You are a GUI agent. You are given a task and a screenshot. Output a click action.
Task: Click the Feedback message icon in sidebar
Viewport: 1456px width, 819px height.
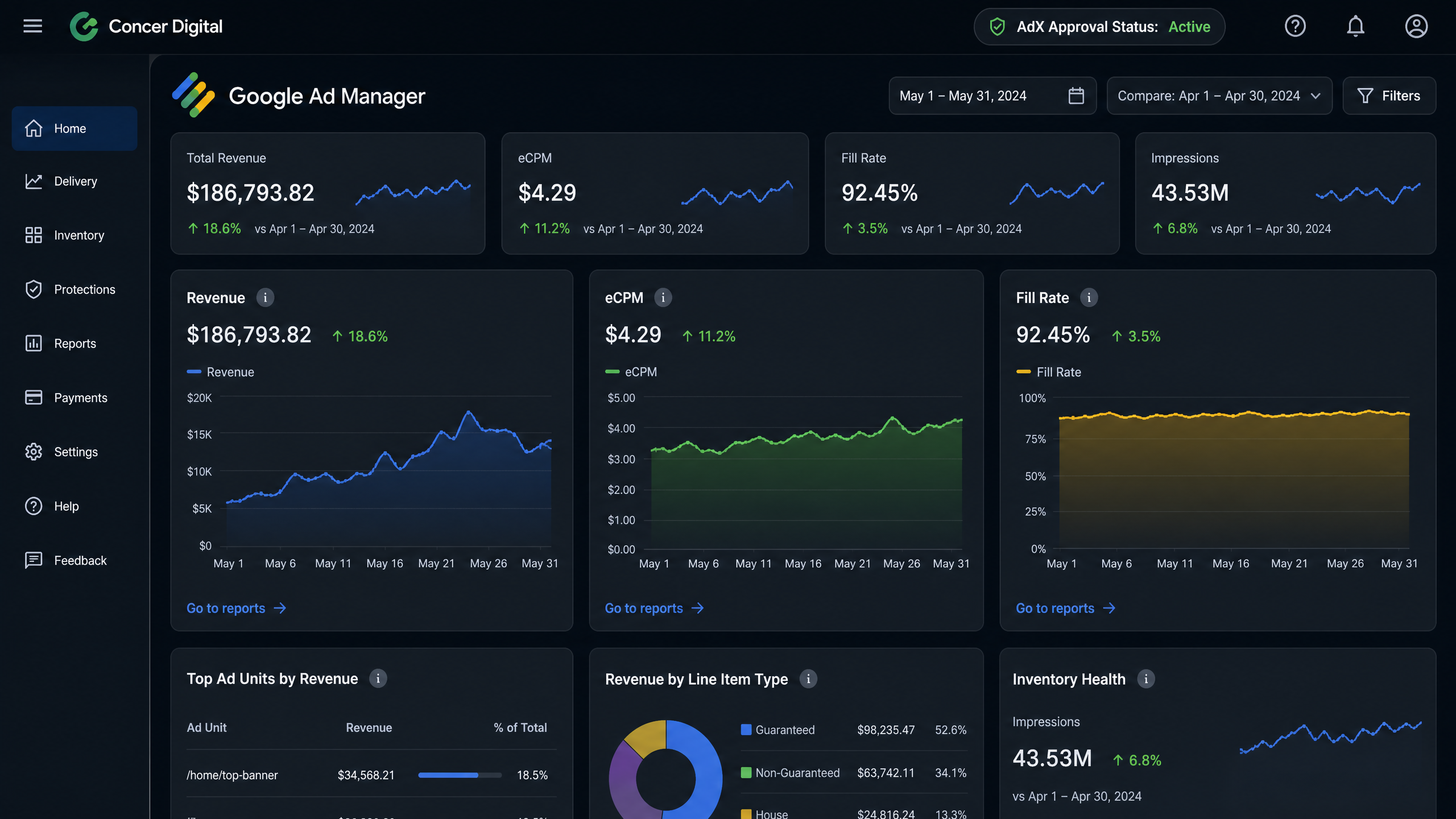pyautogui.click(x=34, y=560)
